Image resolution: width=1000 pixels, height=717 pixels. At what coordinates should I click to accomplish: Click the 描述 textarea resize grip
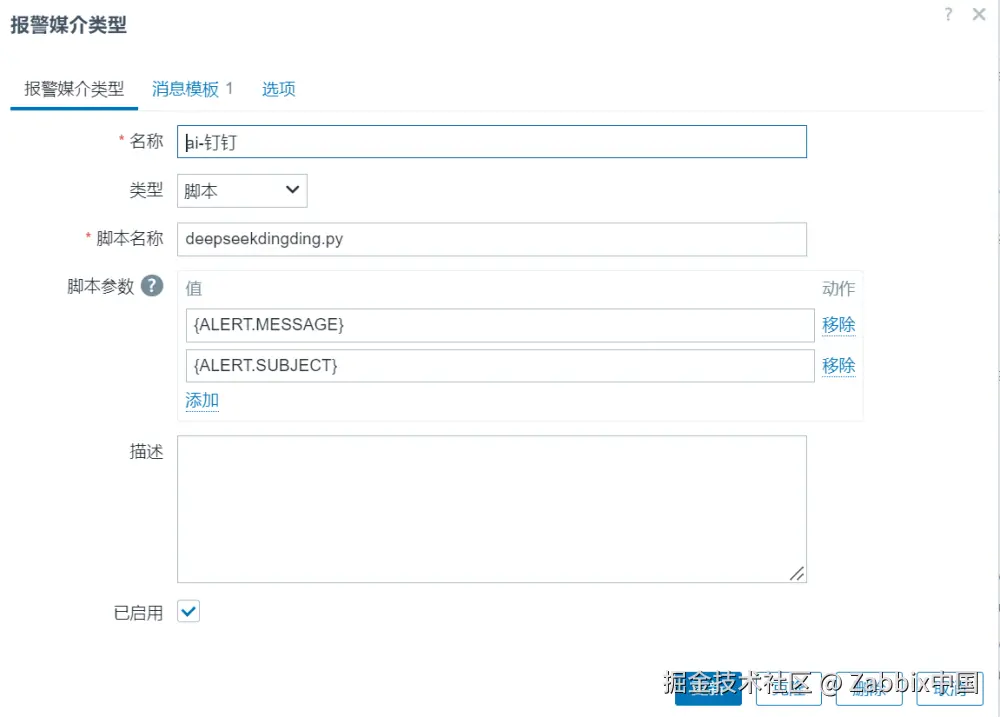(x=797, y=573)
